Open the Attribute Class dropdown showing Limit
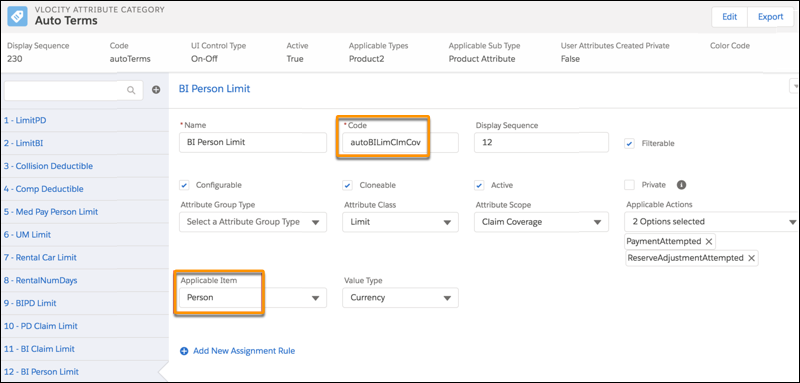The width and height of the screenshot is (800, 383). pyautogui.click(x=401, y=222)
